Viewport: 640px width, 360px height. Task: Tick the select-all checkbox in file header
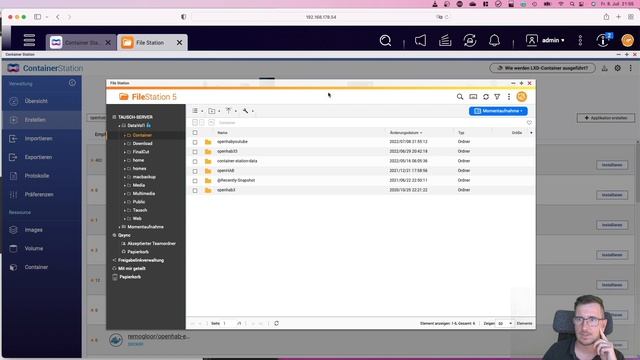tap(195, 133)
